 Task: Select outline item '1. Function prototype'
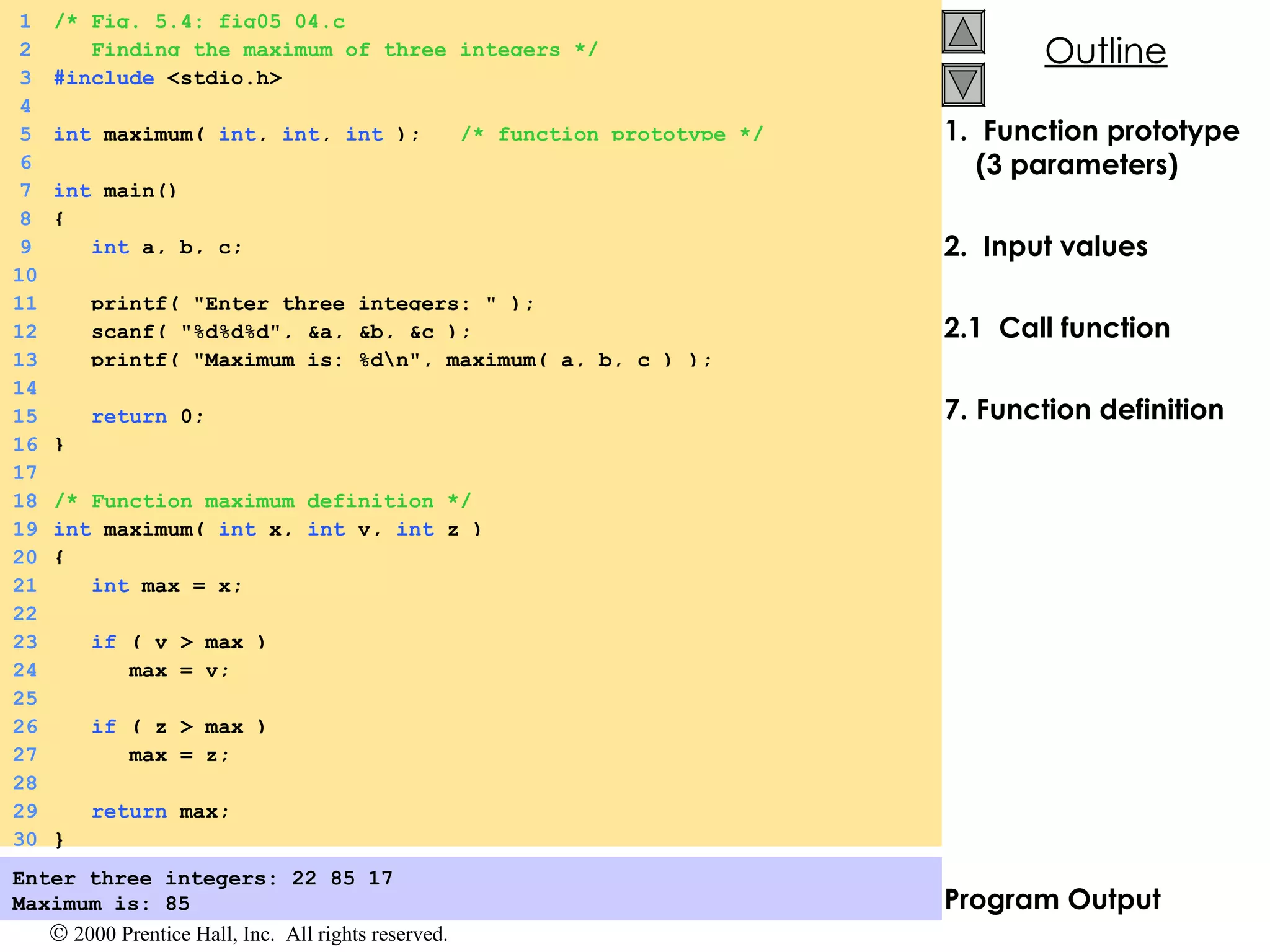[x=1092, y=131]
